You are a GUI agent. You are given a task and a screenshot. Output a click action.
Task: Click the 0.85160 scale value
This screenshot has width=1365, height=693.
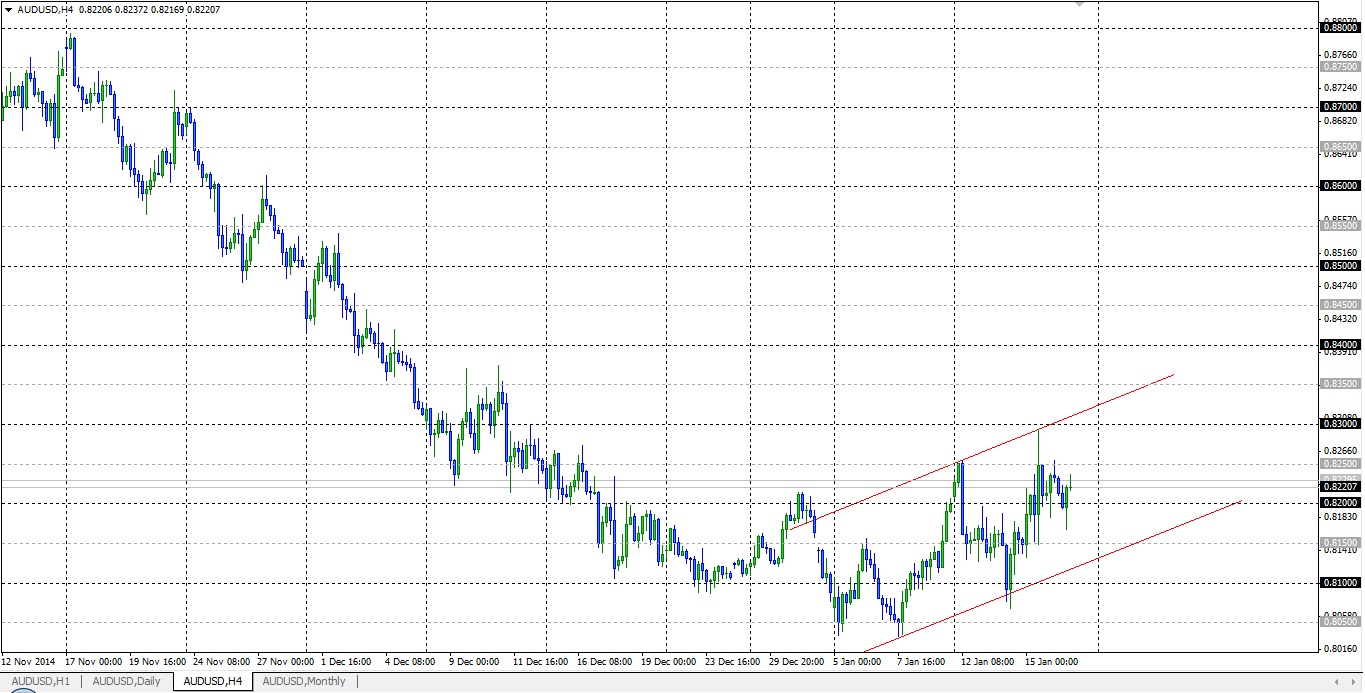tap(1339, 253)
